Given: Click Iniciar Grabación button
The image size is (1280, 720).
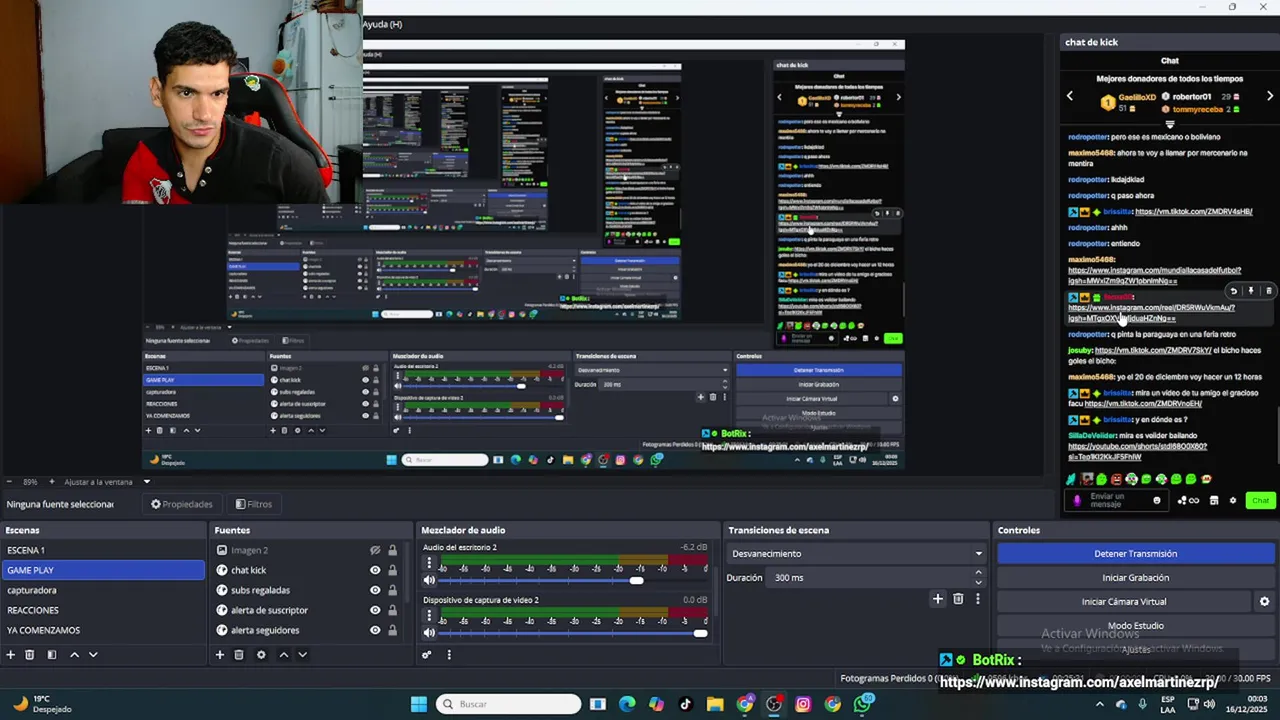Looking at the screenshot, I should 1135,578.
